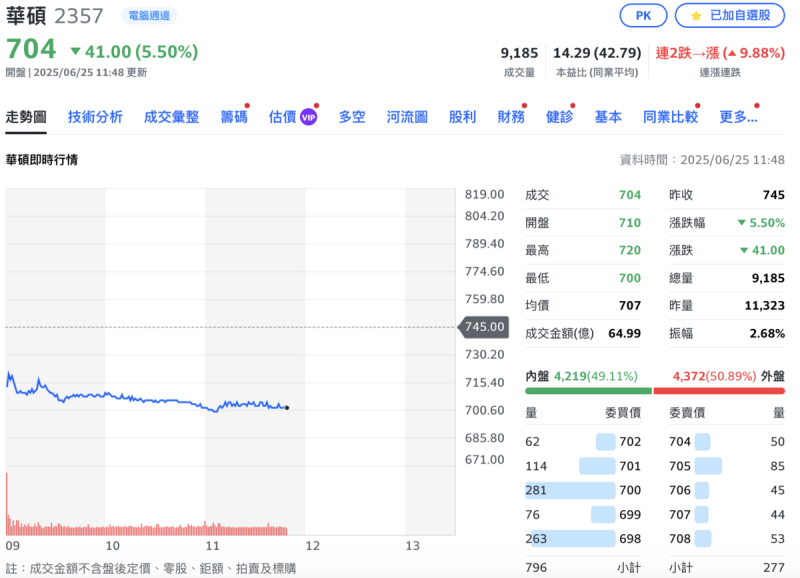Image resolution: width=800 pixels, height=578 pixels.
Task: Click the 均價 value 707
Action: click(x=630, y=306)
